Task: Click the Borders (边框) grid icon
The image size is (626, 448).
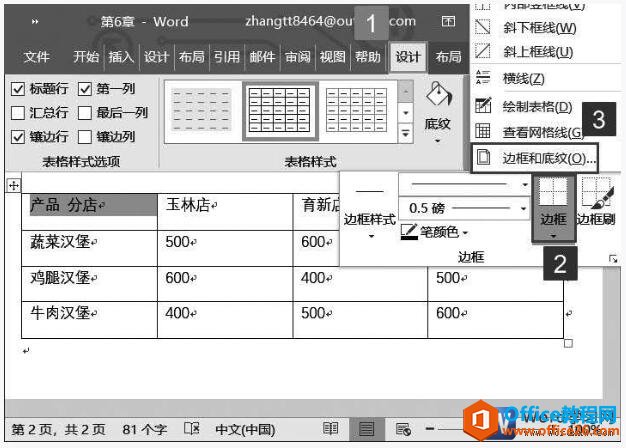Action: pyautogui.click(x=552, y=198)
